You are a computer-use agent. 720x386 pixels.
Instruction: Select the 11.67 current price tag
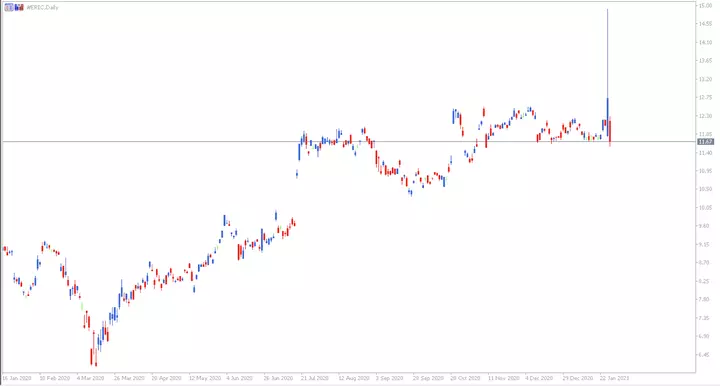[x=705, y=142]
